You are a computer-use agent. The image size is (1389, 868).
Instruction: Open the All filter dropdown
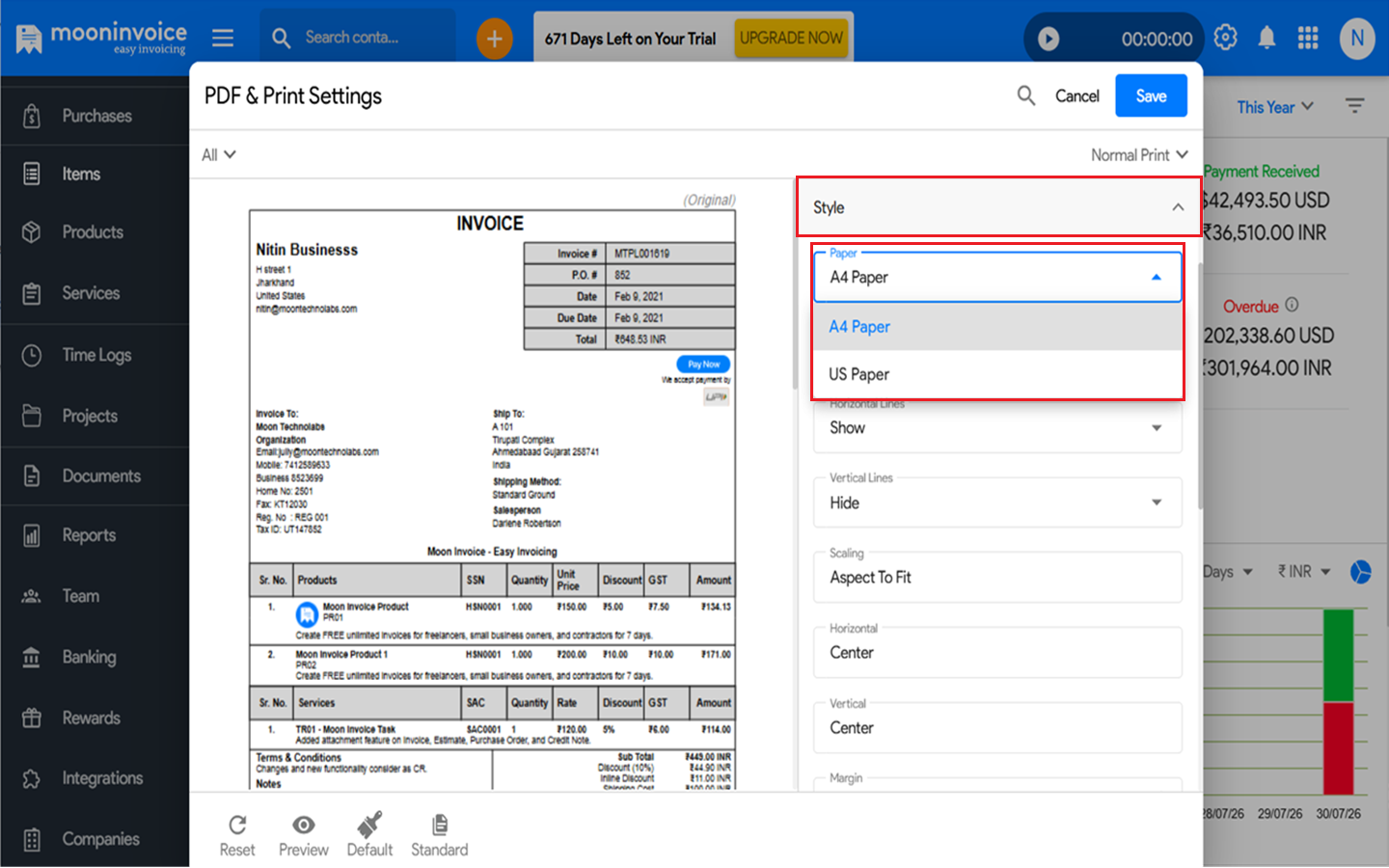218,154
